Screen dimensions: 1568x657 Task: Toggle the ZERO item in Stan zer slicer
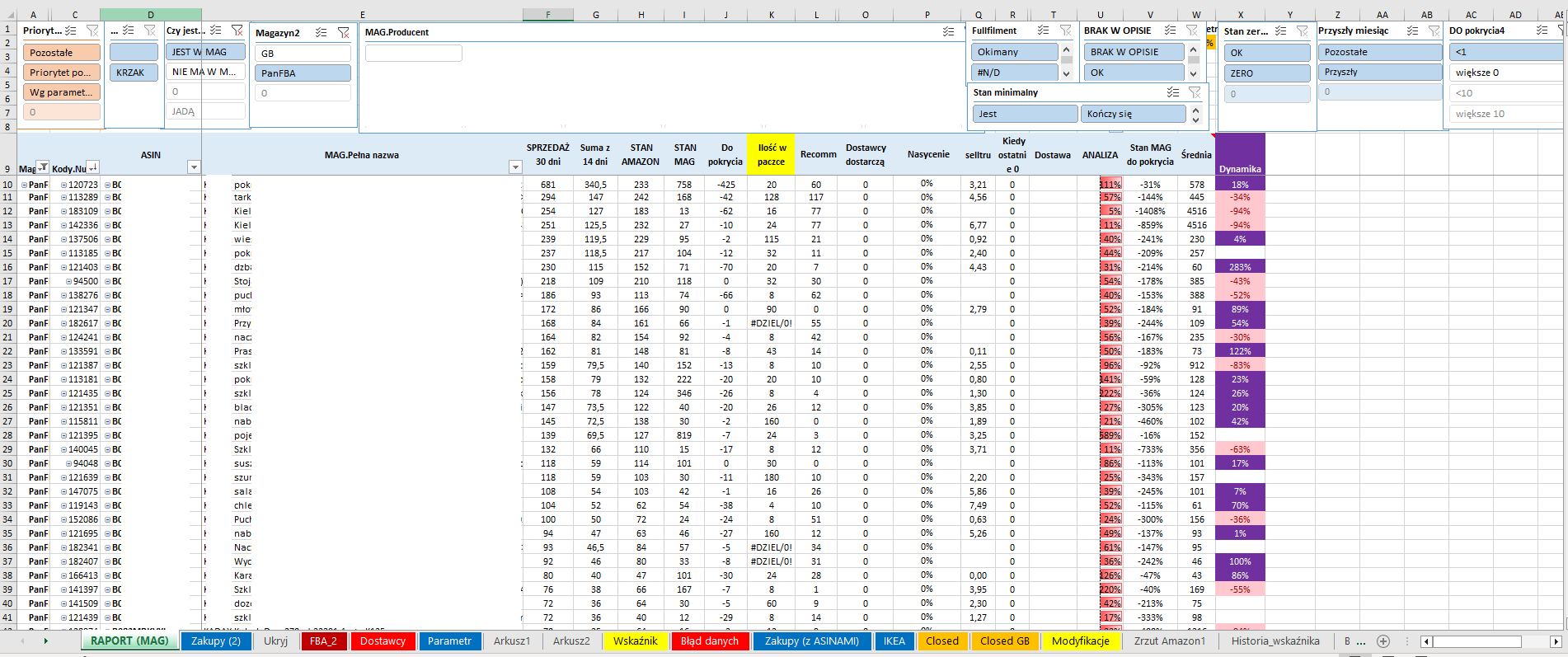[x=1265, y=73]
